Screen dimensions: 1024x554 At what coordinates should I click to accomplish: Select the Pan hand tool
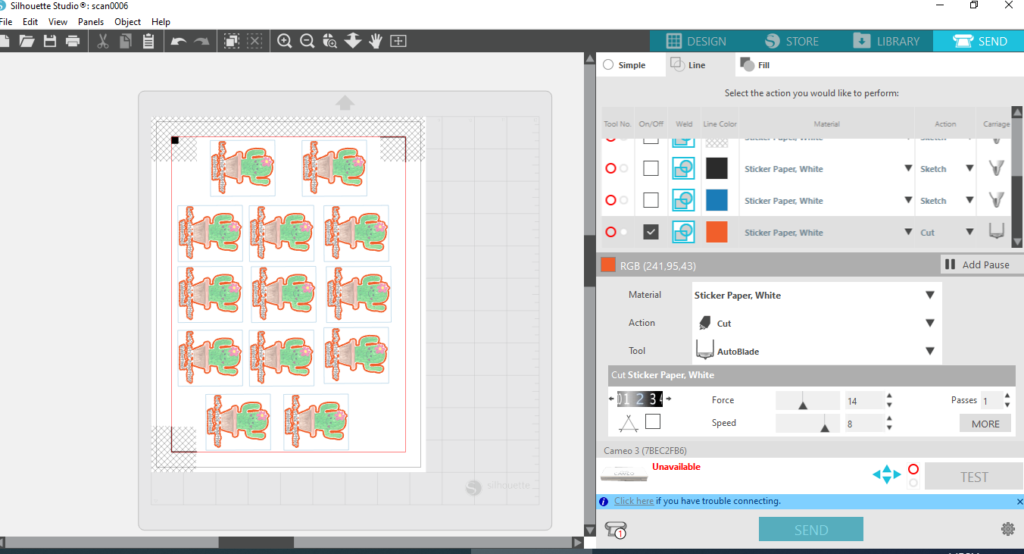coord(376,41)
